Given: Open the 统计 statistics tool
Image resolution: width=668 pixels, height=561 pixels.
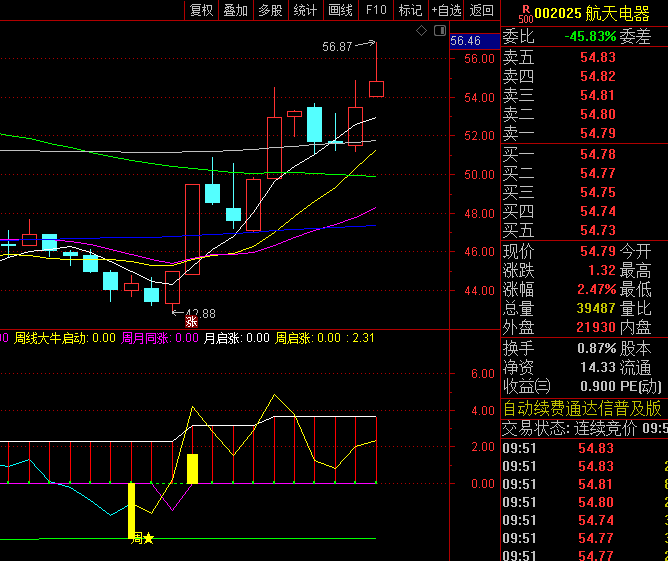Looking at the screenshot, I should (x=305, y=10).
